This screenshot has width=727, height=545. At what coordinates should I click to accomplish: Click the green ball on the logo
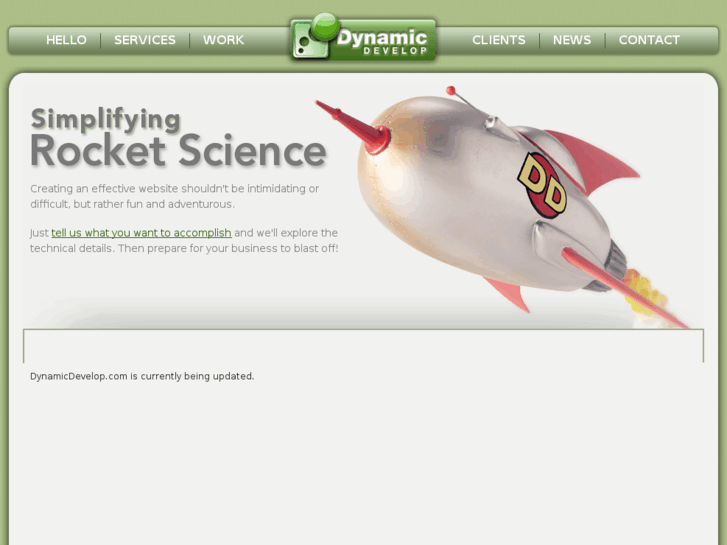pyautogui.click(x=325, y=26)
